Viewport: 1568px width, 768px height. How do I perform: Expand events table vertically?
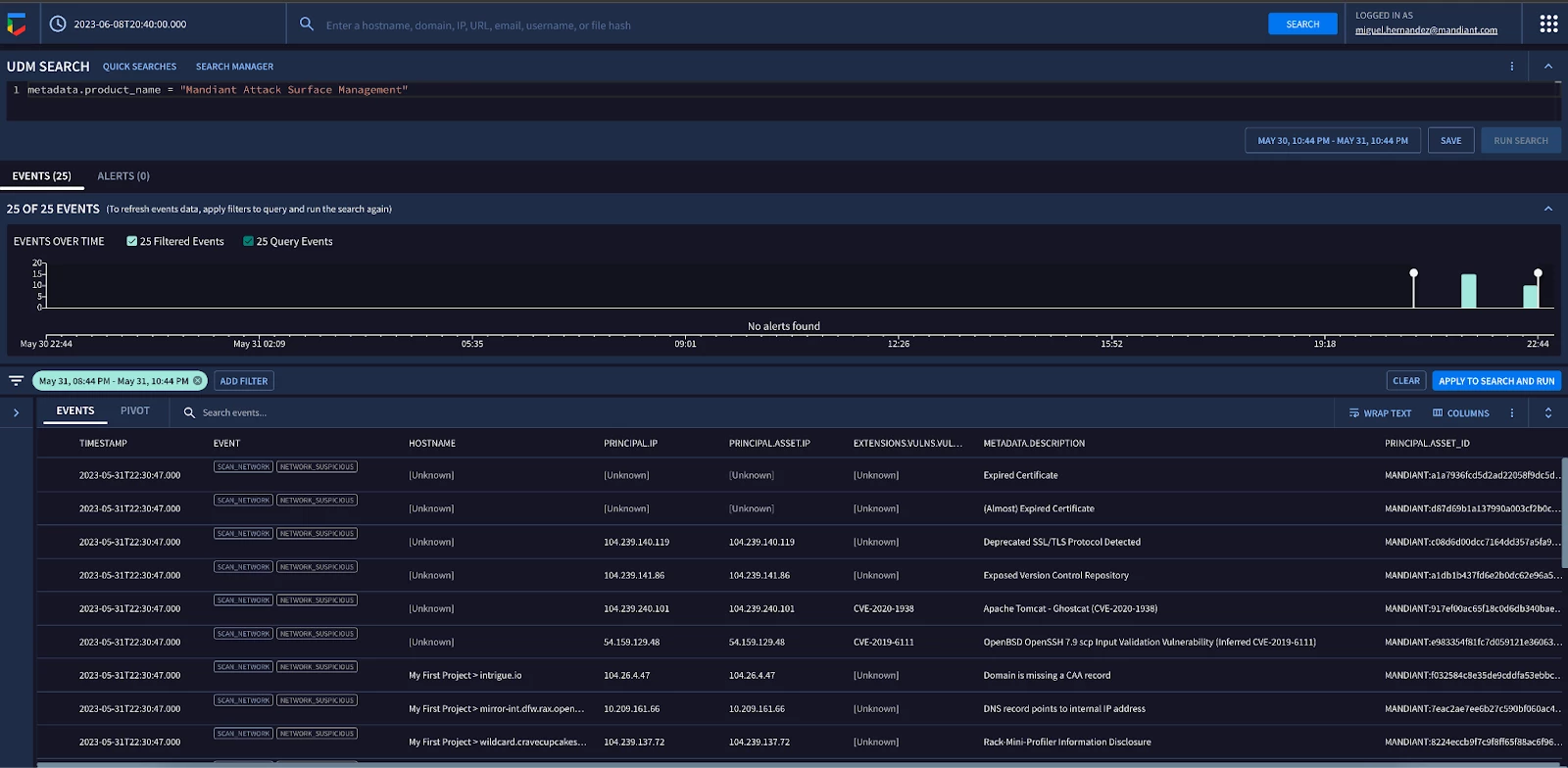click(x=1548, y=413)
